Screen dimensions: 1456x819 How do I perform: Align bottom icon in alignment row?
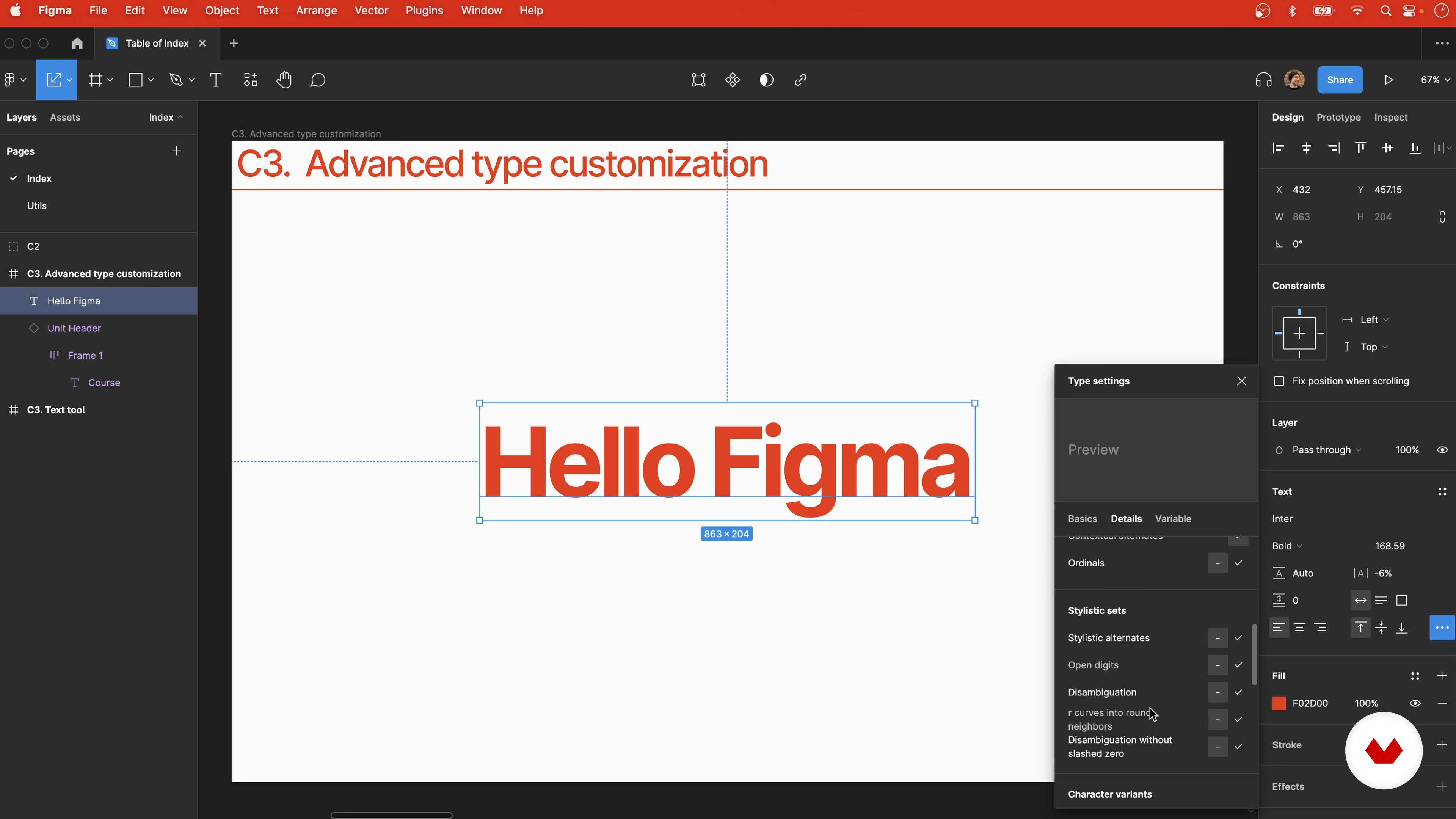pos(1415,148)
